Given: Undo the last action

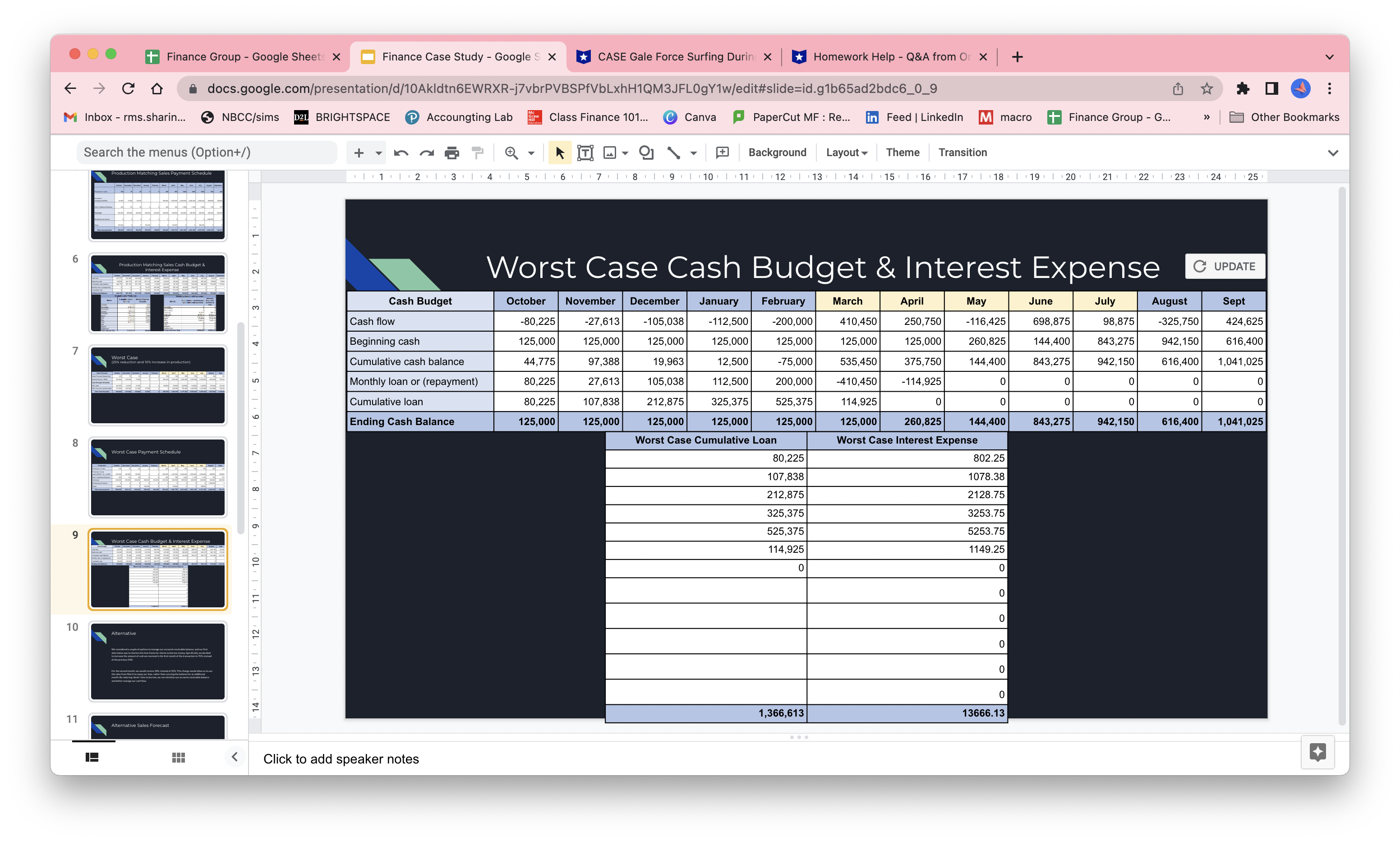Looking at the screenshot, I should (x=401, y=153).
